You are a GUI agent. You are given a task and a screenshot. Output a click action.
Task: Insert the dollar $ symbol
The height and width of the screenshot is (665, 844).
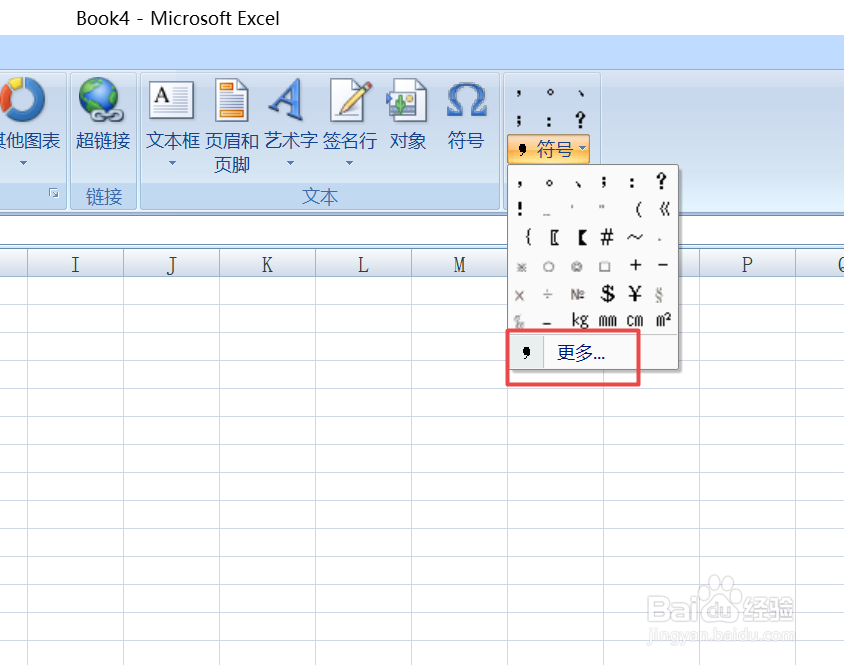(607, 293)
